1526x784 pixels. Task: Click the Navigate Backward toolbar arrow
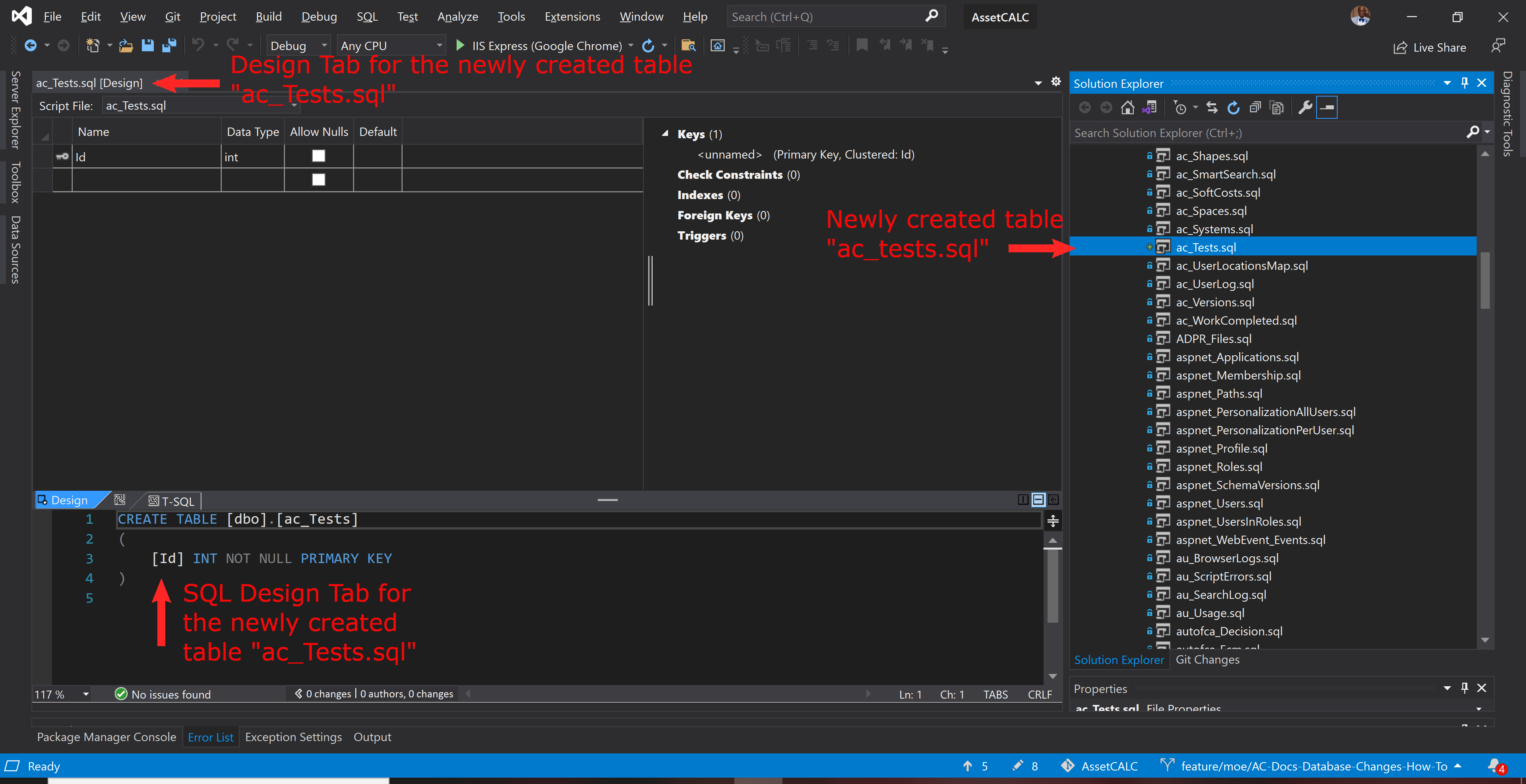point(30,46)
